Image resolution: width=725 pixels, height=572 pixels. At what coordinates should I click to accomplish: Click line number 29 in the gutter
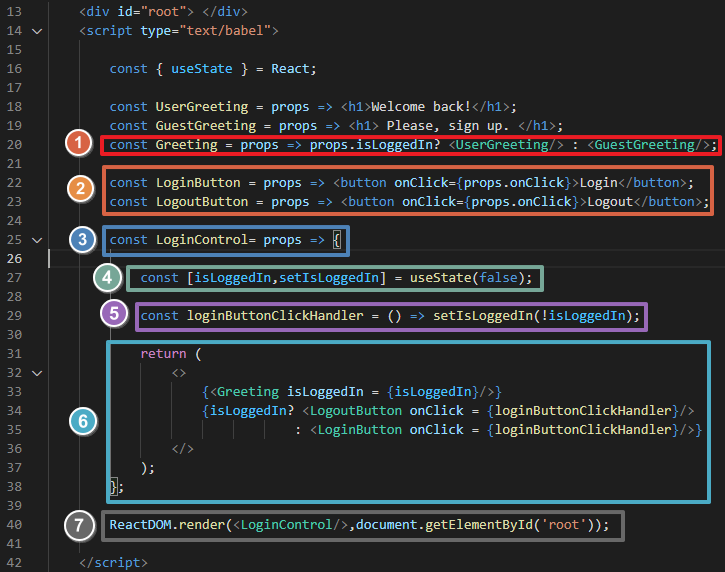click(x=14, y=316)
